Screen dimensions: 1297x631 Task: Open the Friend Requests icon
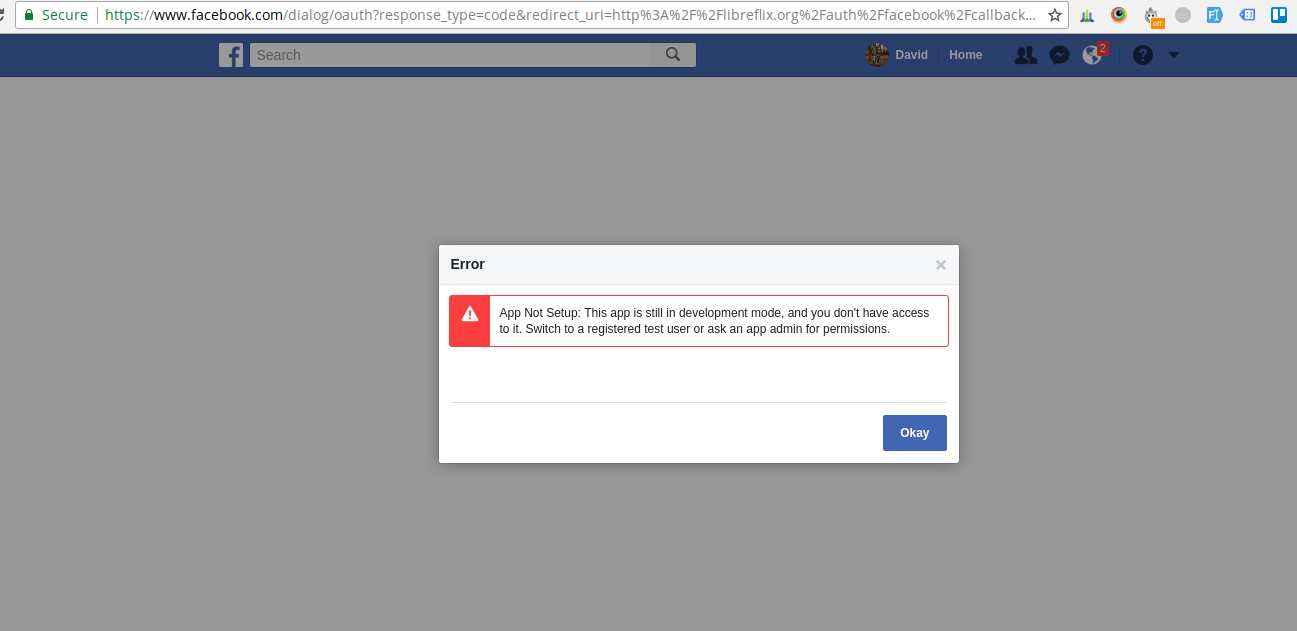click(1026, 55)
